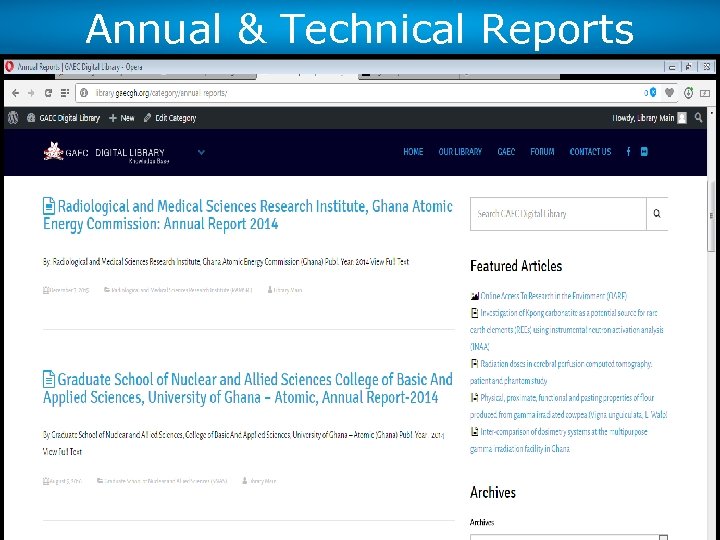
Task: Go to the HOME nav item
Action: pyautogui.click(x=413, y=152)
